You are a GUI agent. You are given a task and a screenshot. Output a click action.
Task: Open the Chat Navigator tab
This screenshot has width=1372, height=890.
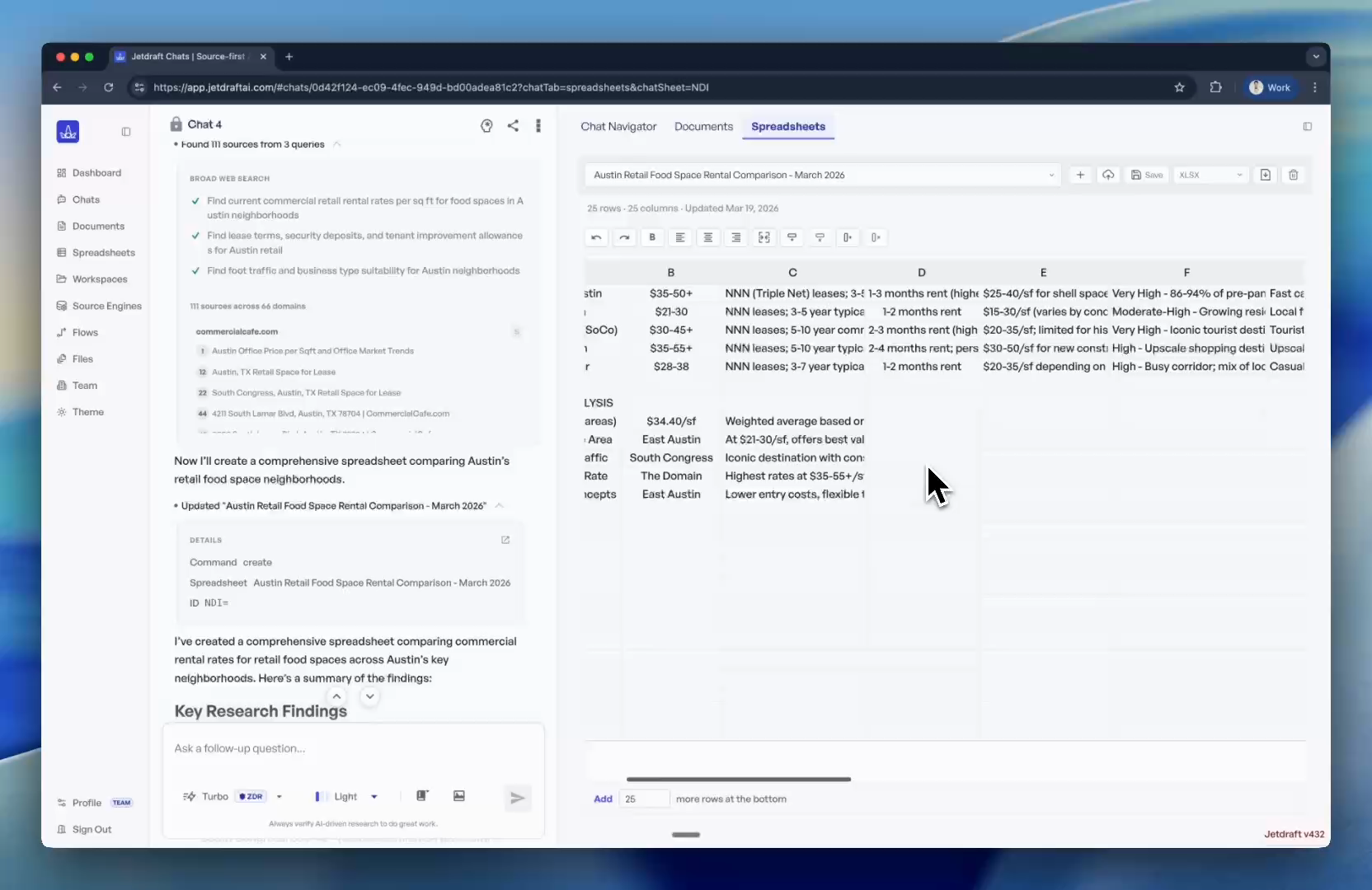point(618,126)
